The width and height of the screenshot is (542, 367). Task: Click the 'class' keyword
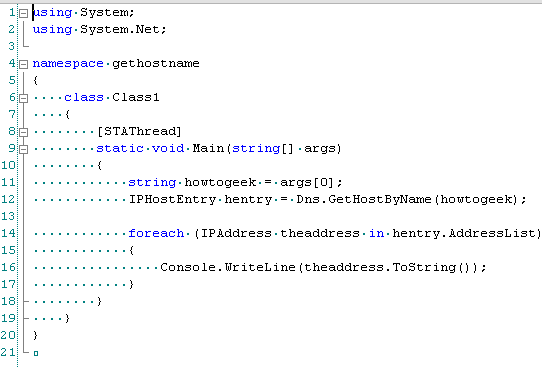pyautogui.click(x=84, y=97)
